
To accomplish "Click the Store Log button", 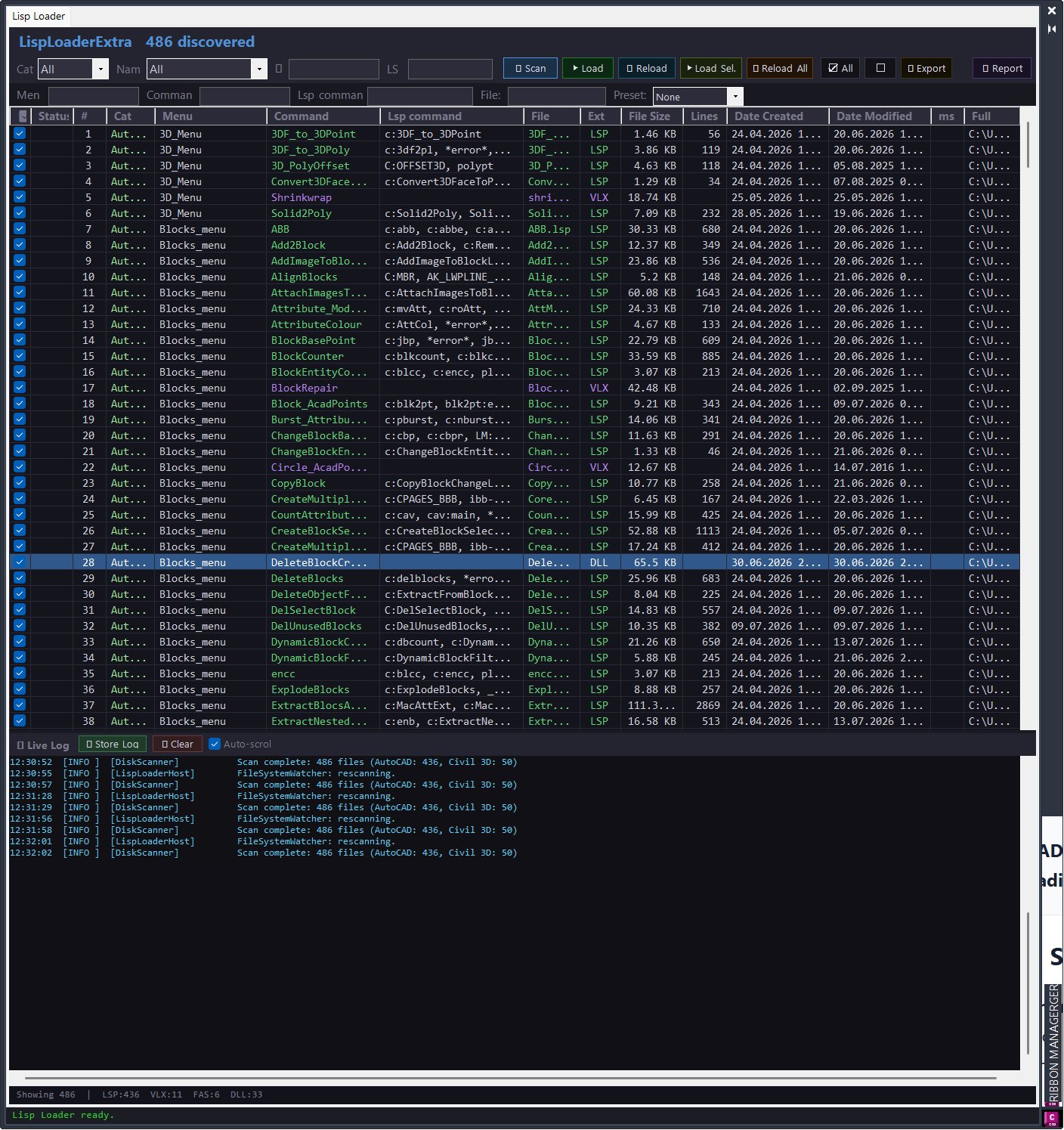I will pos(113,744).
